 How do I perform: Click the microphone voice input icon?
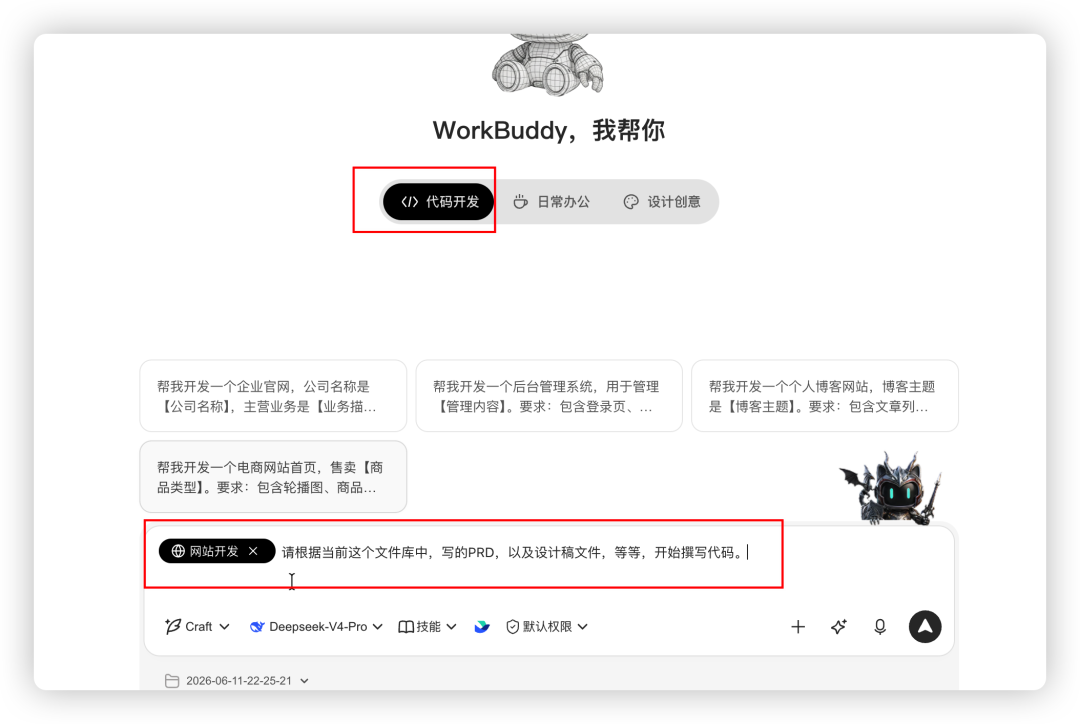coord(880,627)
